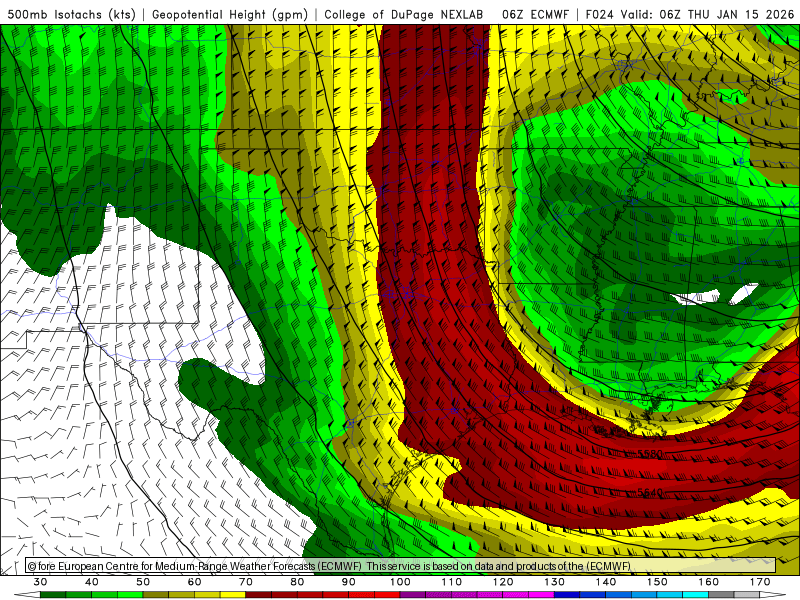800x600 pixels.
Task: Click the legend value 50
Action: tap(143, 582)
